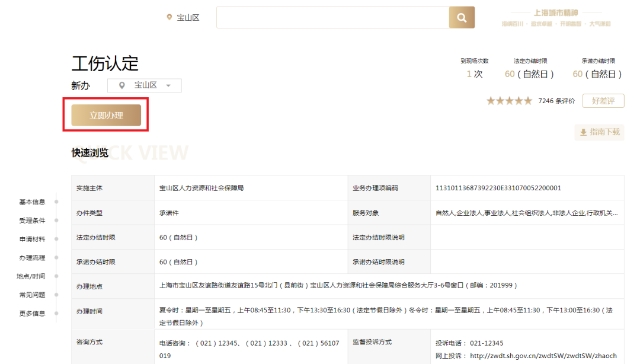Screen dimensions: 640x364
Task: Click the 网上投诉 URL link
Action: [x=543, y=356]
